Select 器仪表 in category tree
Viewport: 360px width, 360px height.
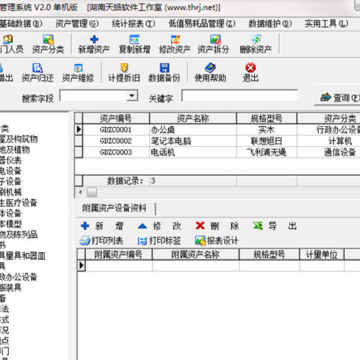(11, 160)
